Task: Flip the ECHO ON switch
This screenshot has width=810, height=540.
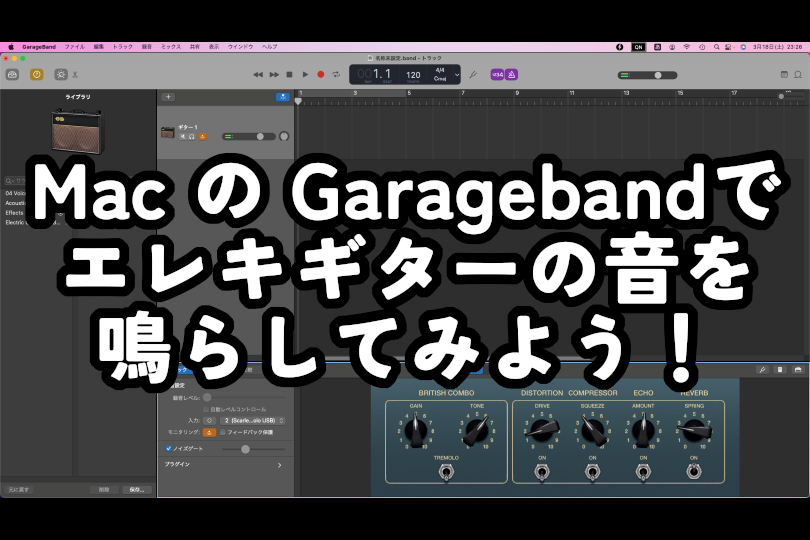Action: [643, 472]
